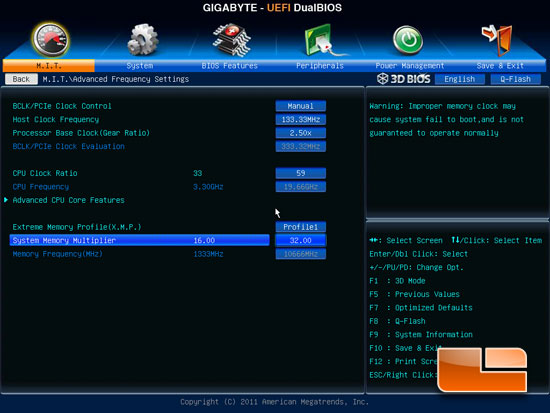Select Extreme Memory Profile(X.M.P.) label
The image size is (550, 413).
pos(77,227)
